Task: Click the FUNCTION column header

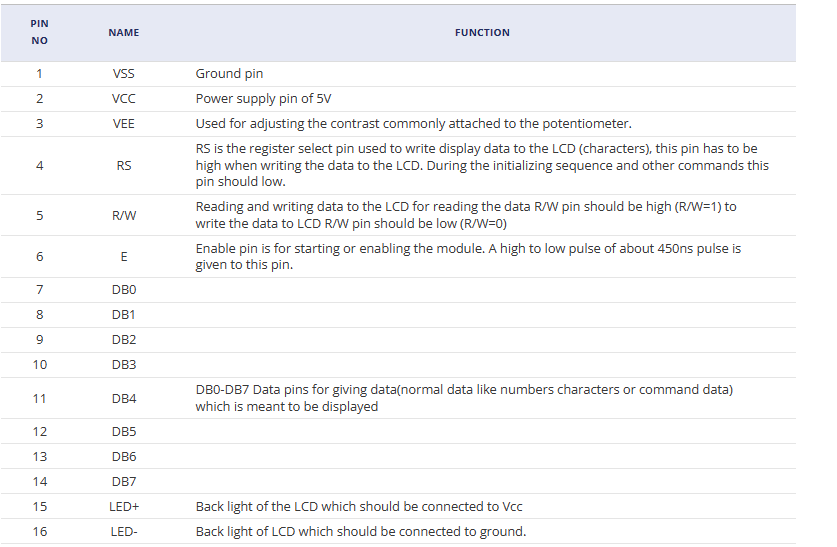Action: coord(482,32)
